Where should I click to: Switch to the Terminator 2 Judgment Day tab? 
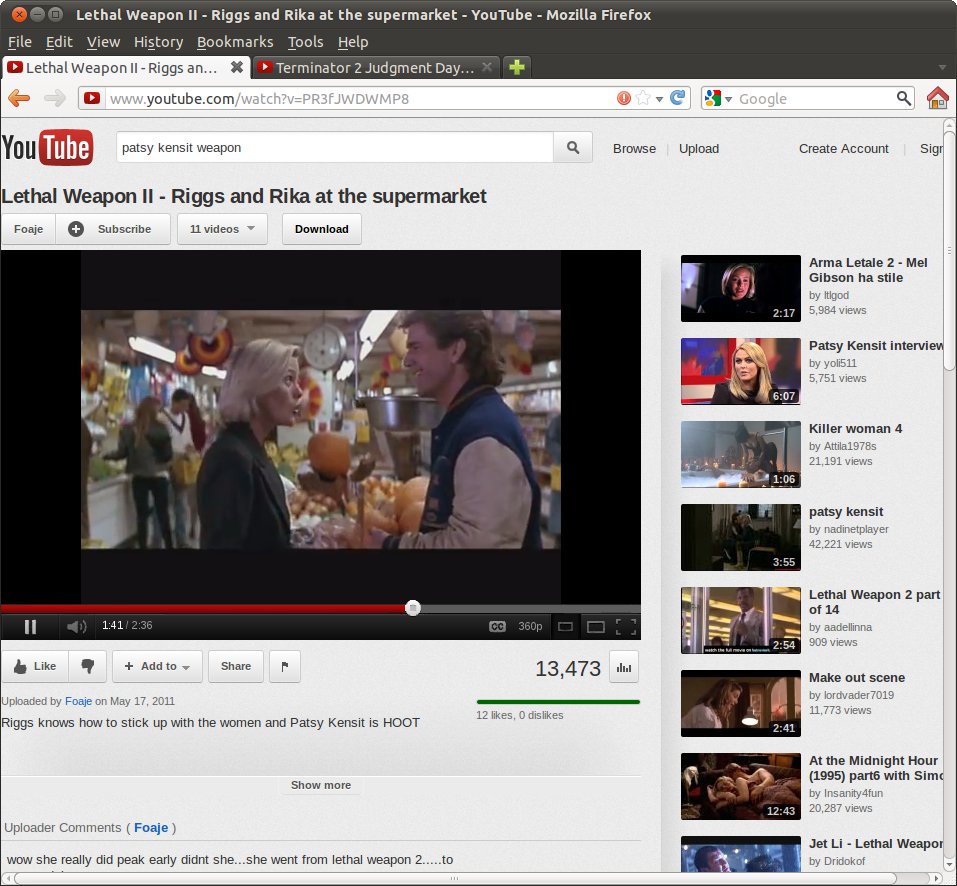(x=375, y=67)
